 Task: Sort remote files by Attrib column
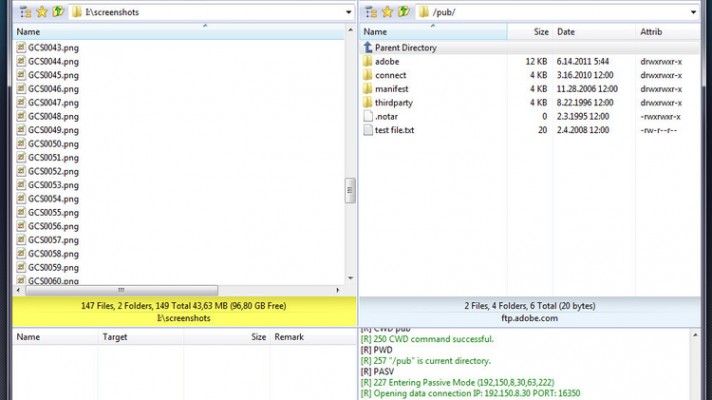668,32
